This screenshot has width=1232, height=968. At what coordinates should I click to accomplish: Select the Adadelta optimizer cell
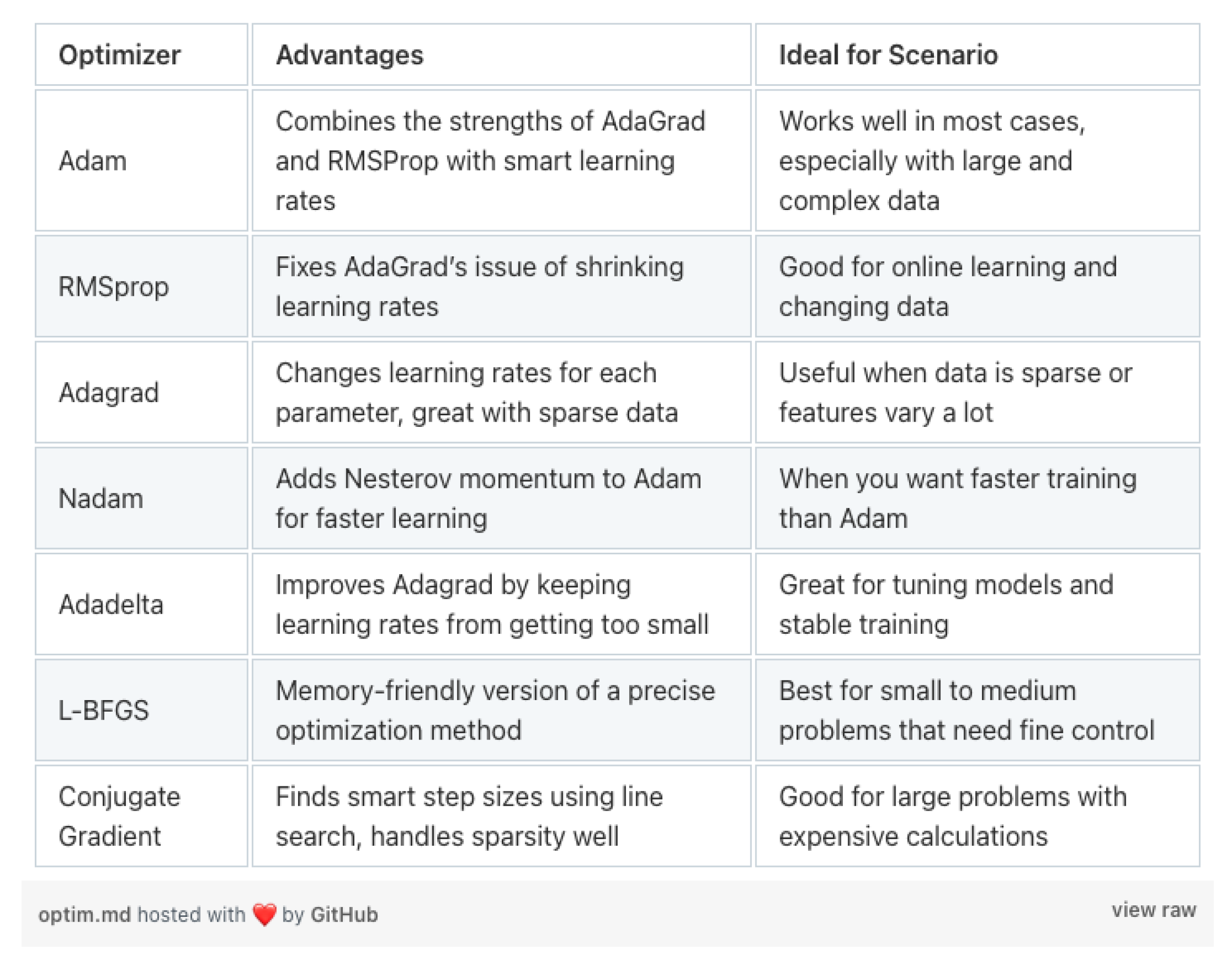tap(111, 604)
